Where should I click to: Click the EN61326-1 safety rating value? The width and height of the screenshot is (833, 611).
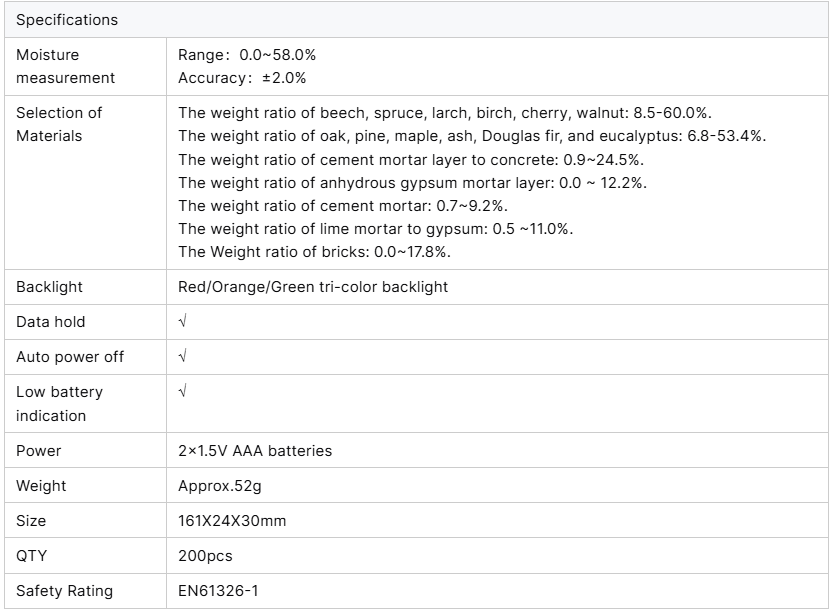coord(218,591)
